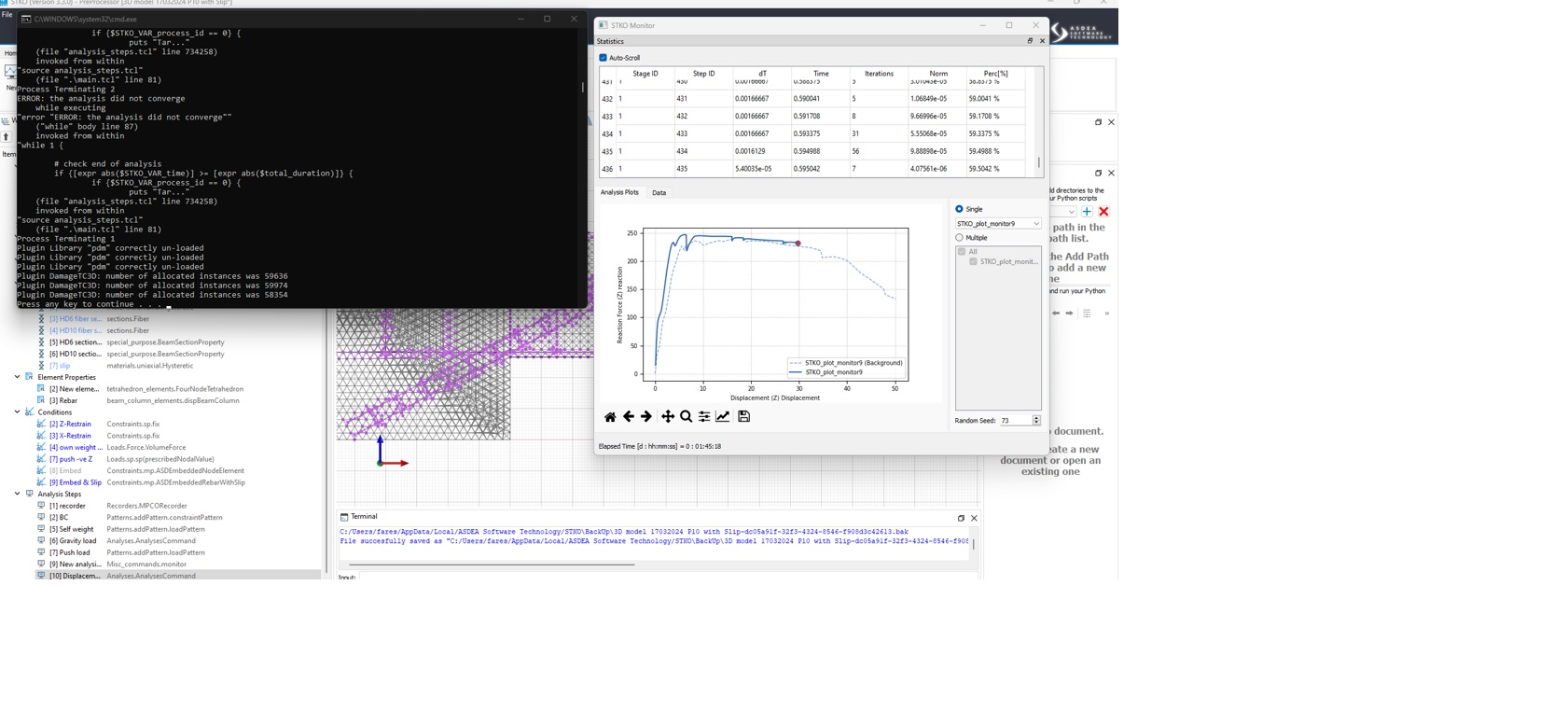Click the back arrow in the Python panel toolbar
The image size is (1568, 725).
click(1056, 314)
